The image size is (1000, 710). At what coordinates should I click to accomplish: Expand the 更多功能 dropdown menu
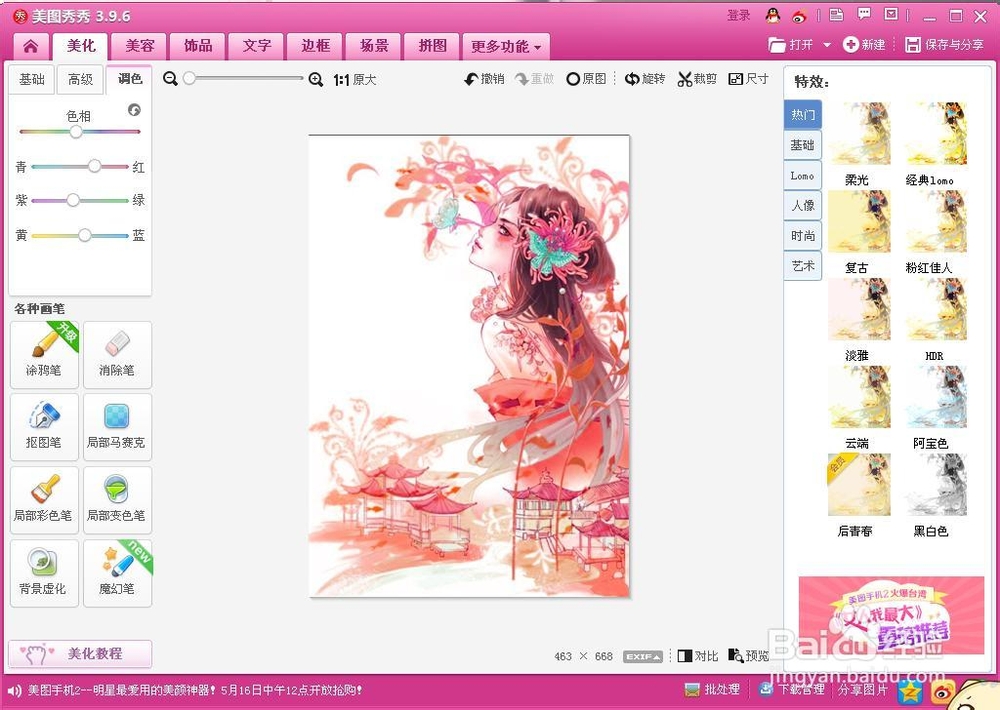(x=506, y=47)
